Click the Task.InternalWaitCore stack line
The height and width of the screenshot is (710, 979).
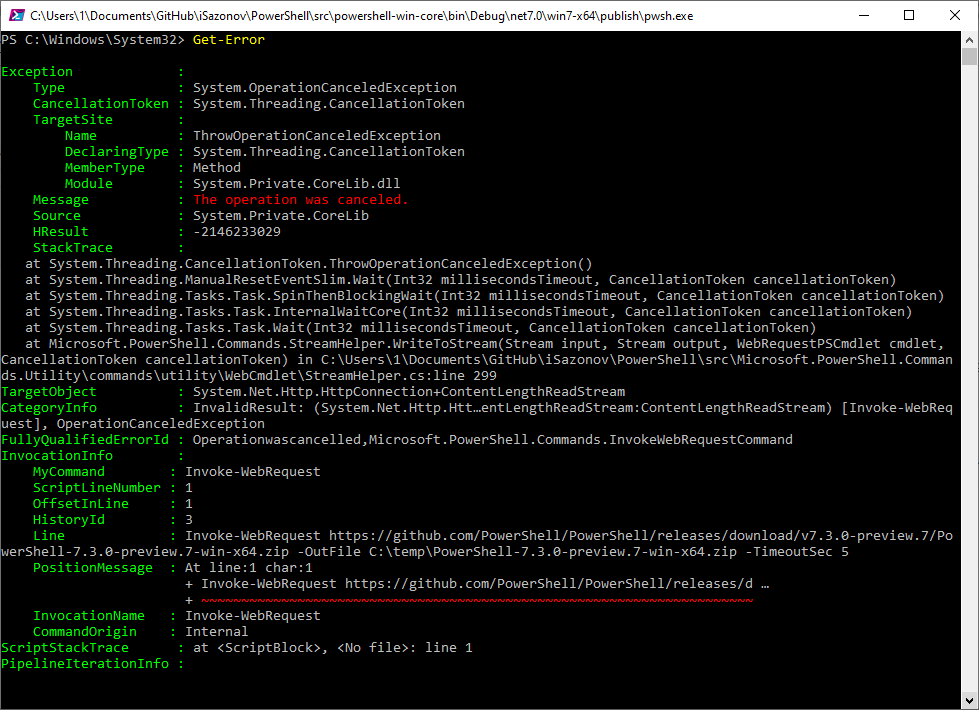click(x=468, y=312)
